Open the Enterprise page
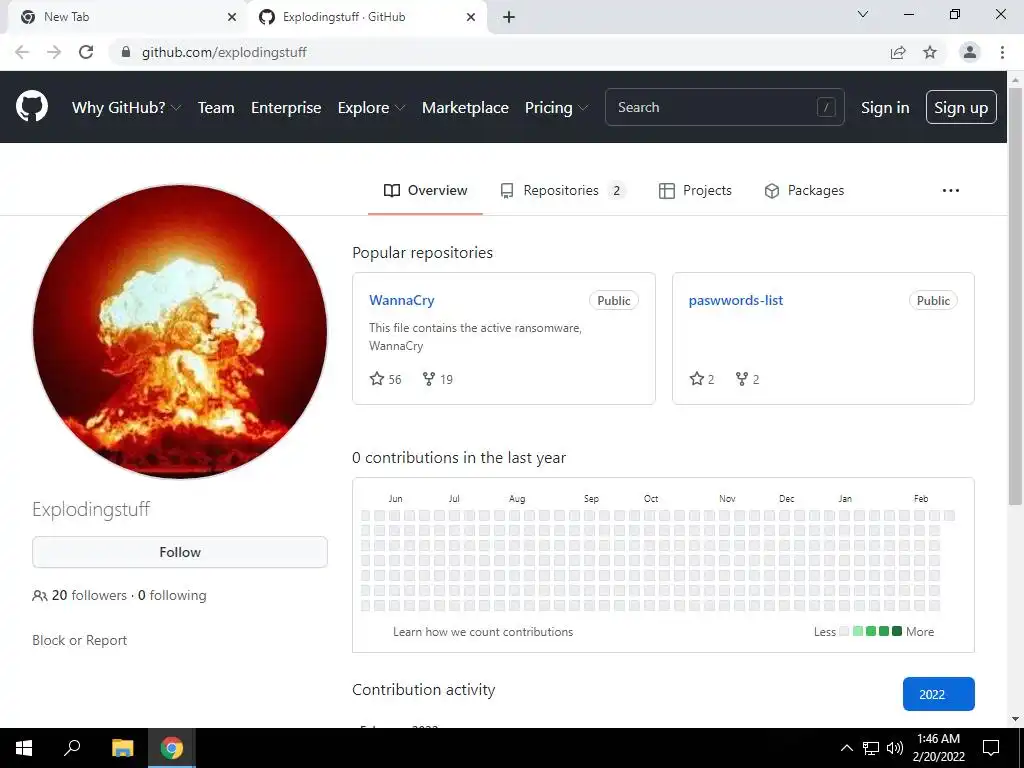Viewport: 1024px width, 768px height. click(x=286, y=108)
